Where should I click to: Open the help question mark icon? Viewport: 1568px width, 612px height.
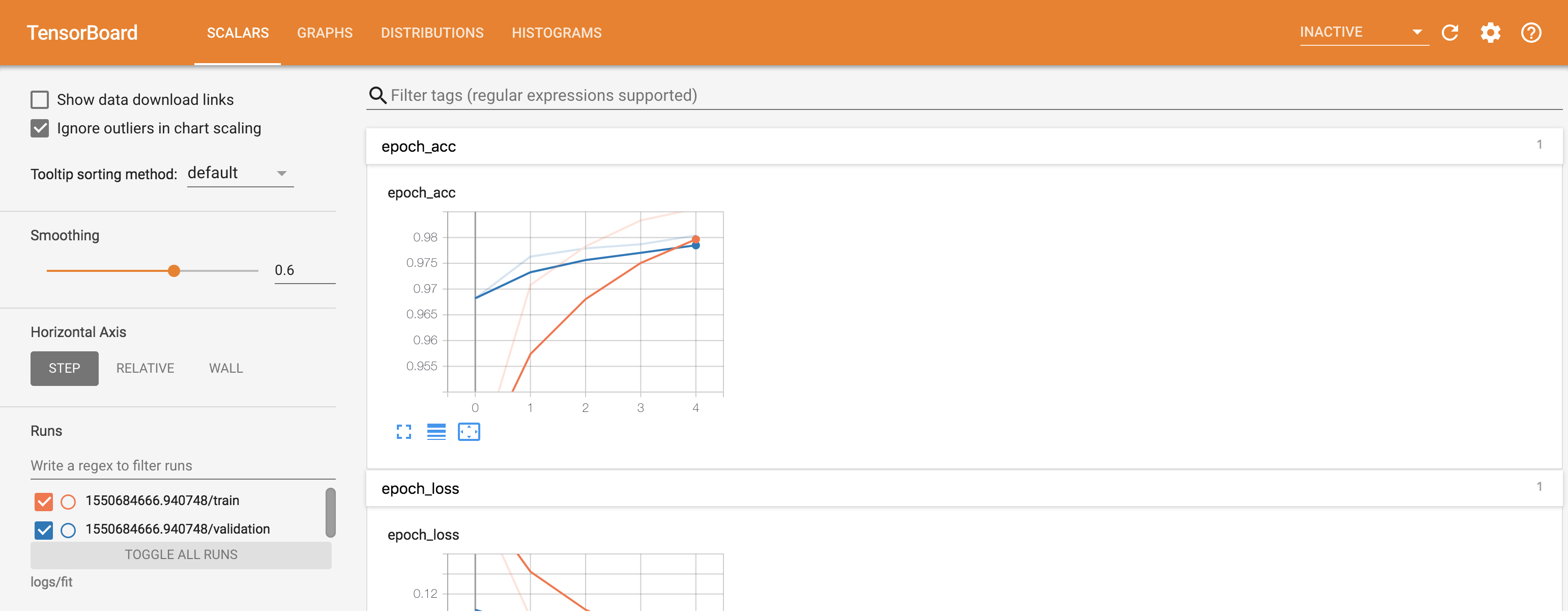coord(1530,32)
